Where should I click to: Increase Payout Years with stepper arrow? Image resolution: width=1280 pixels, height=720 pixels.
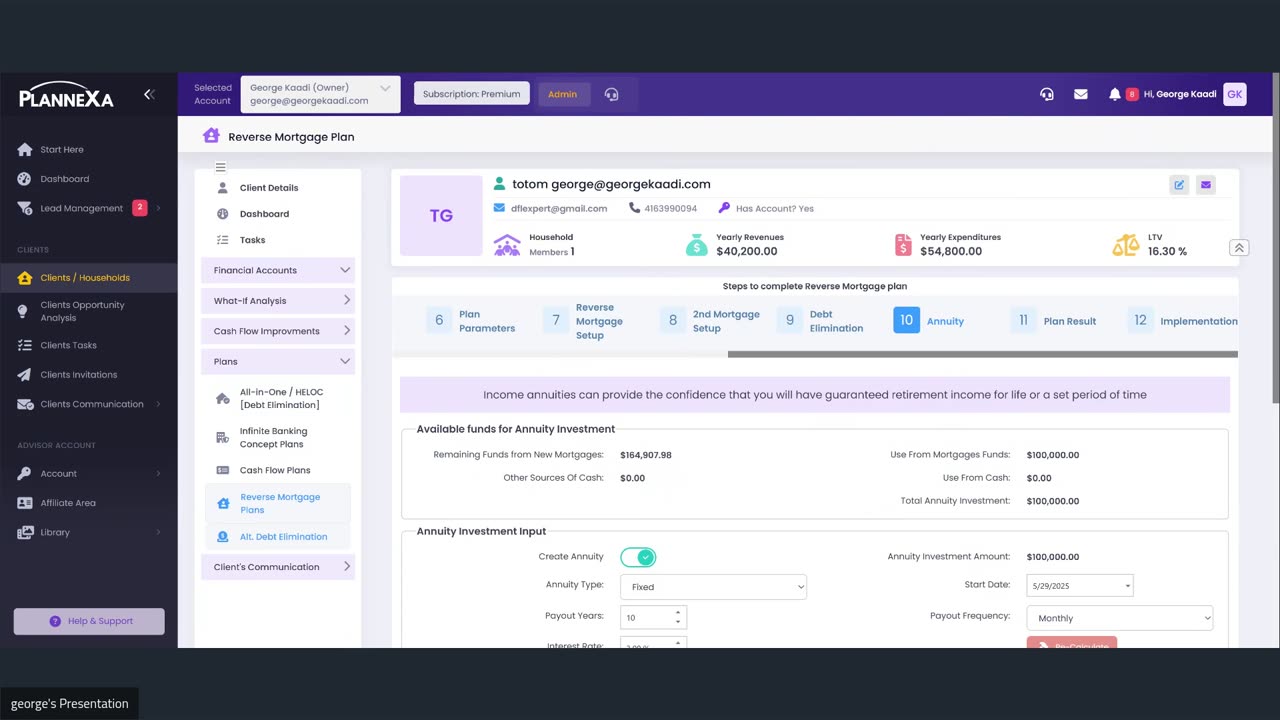point(678,612)
